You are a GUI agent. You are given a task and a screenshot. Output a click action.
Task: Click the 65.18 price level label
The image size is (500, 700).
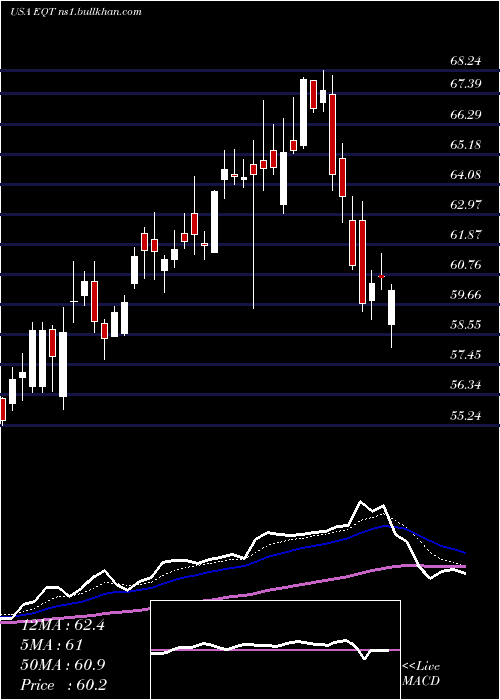pyautogui.click(x=466, y=145)
